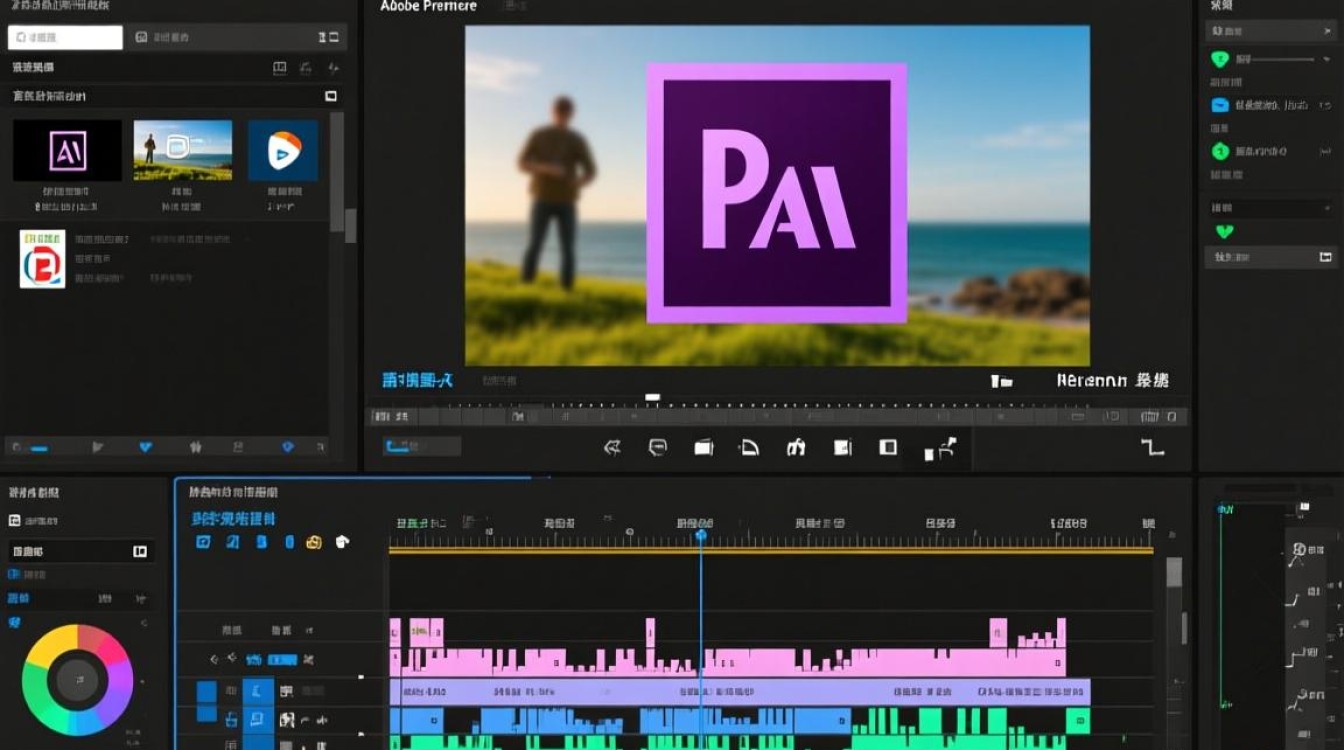This screenshot has width=1344, height=750.
Task: Select the red number 2 logo item
Action: (x=42, y=259)
